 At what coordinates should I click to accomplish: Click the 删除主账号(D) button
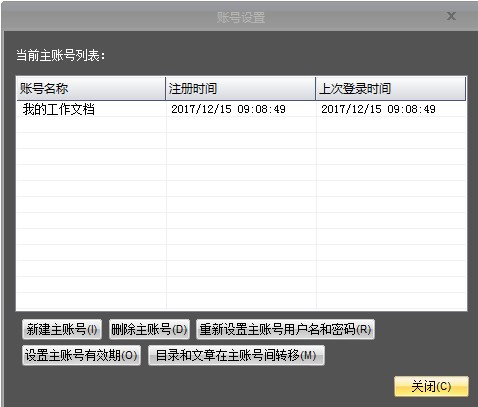point(149,329)
